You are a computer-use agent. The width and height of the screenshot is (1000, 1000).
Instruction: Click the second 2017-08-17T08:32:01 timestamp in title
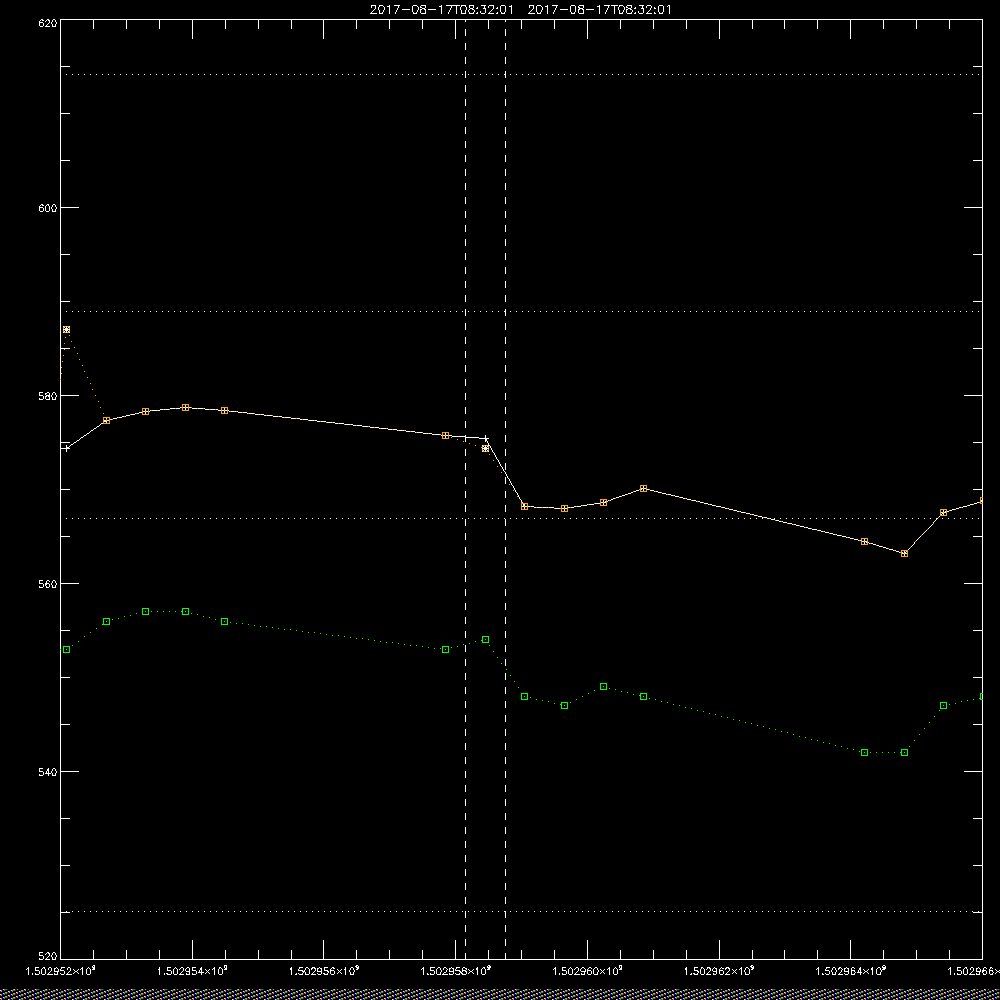click(599, 10)
